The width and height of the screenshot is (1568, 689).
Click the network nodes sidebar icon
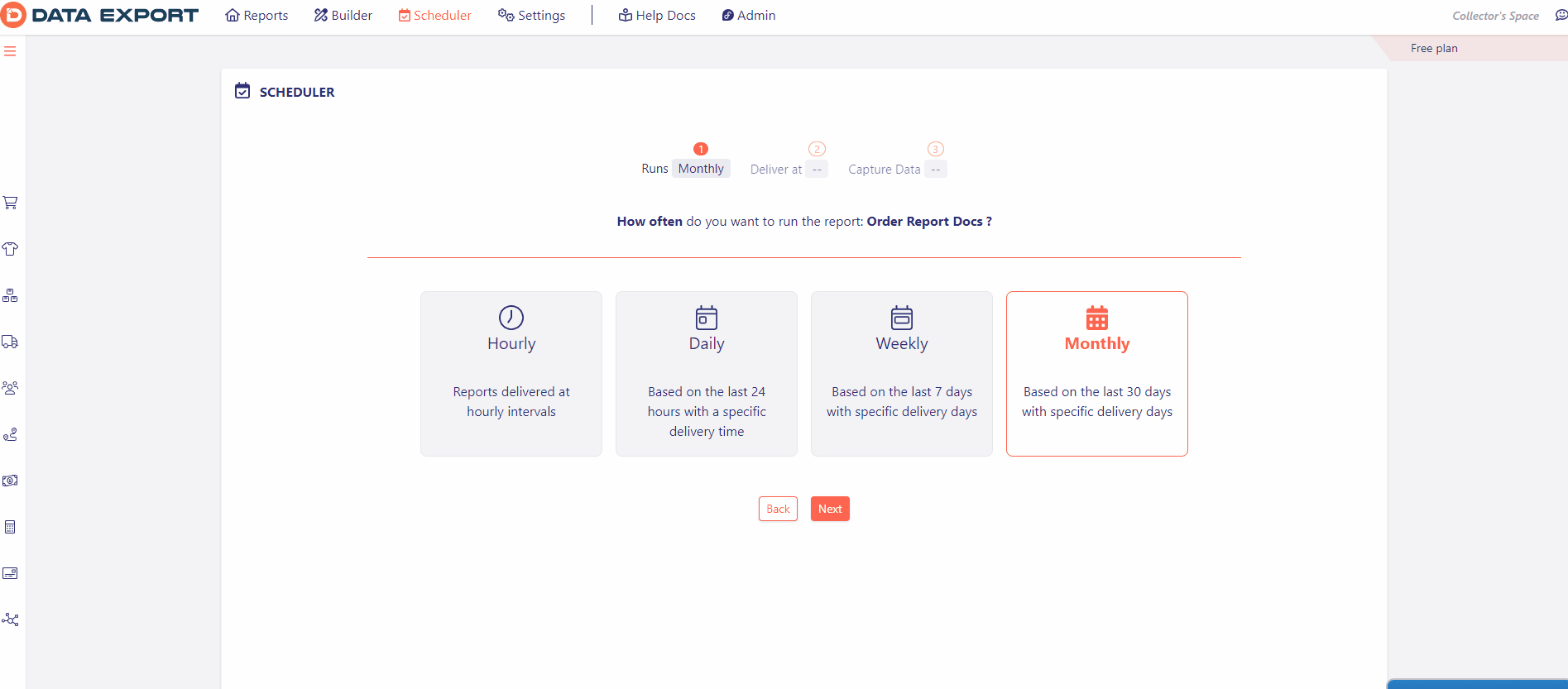[10, 620]
